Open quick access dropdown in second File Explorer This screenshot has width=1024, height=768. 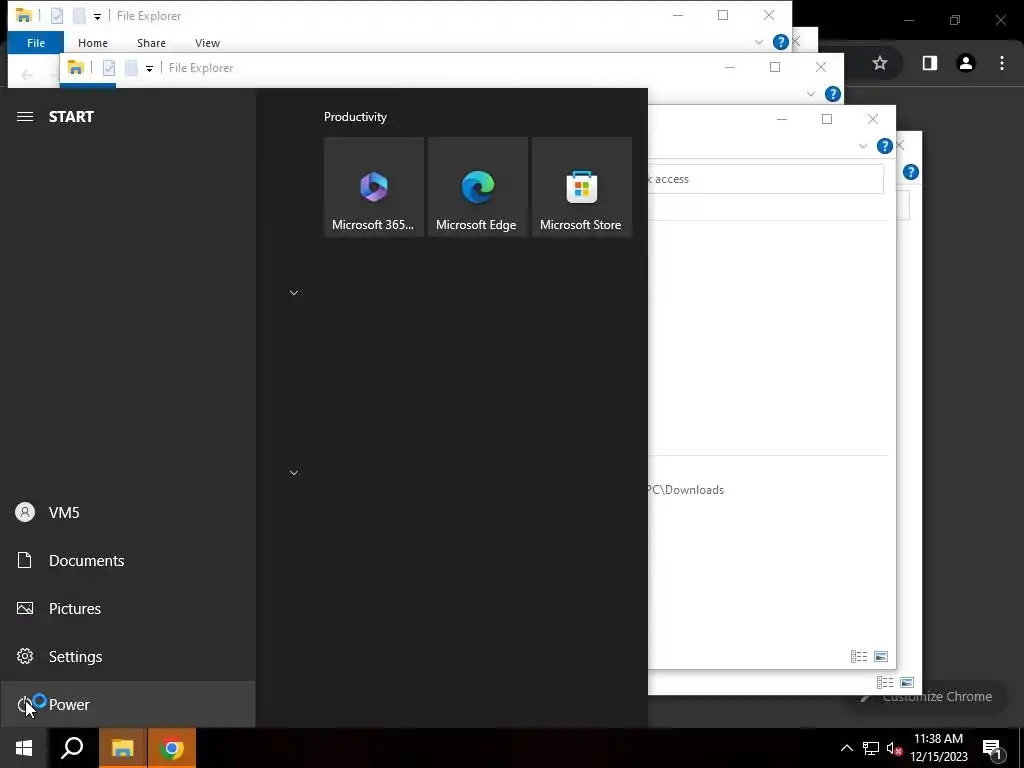(150, 69)
